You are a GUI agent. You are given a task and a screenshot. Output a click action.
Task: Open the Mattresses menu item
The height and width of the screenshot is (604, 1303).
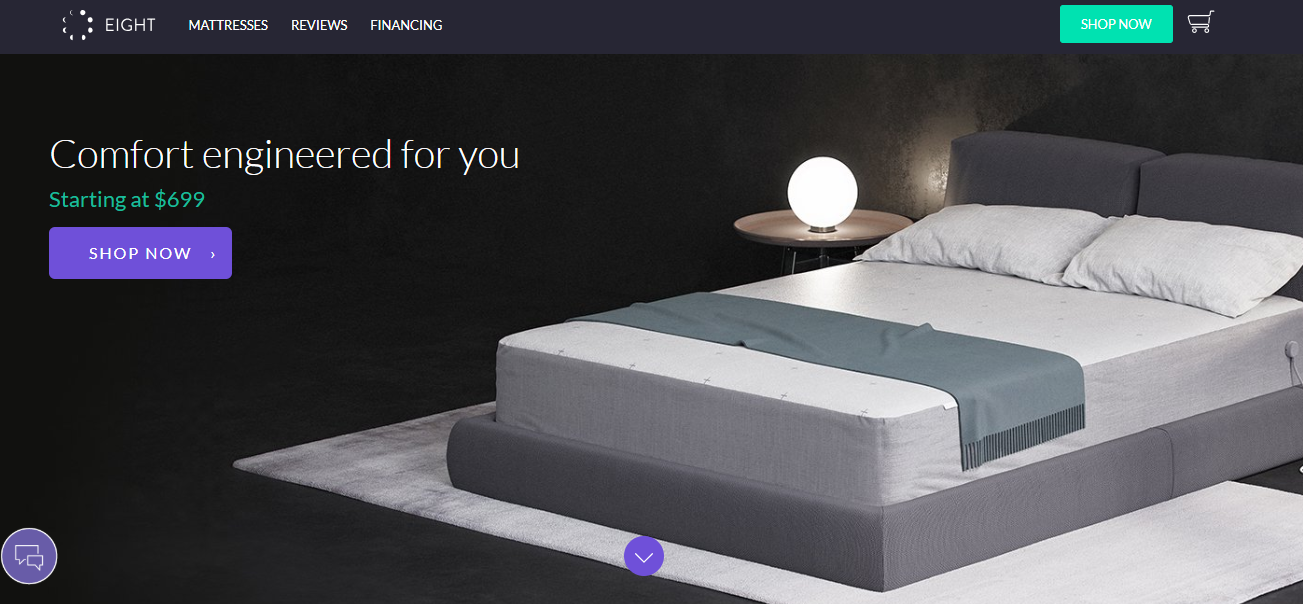[x=228, y=25]
